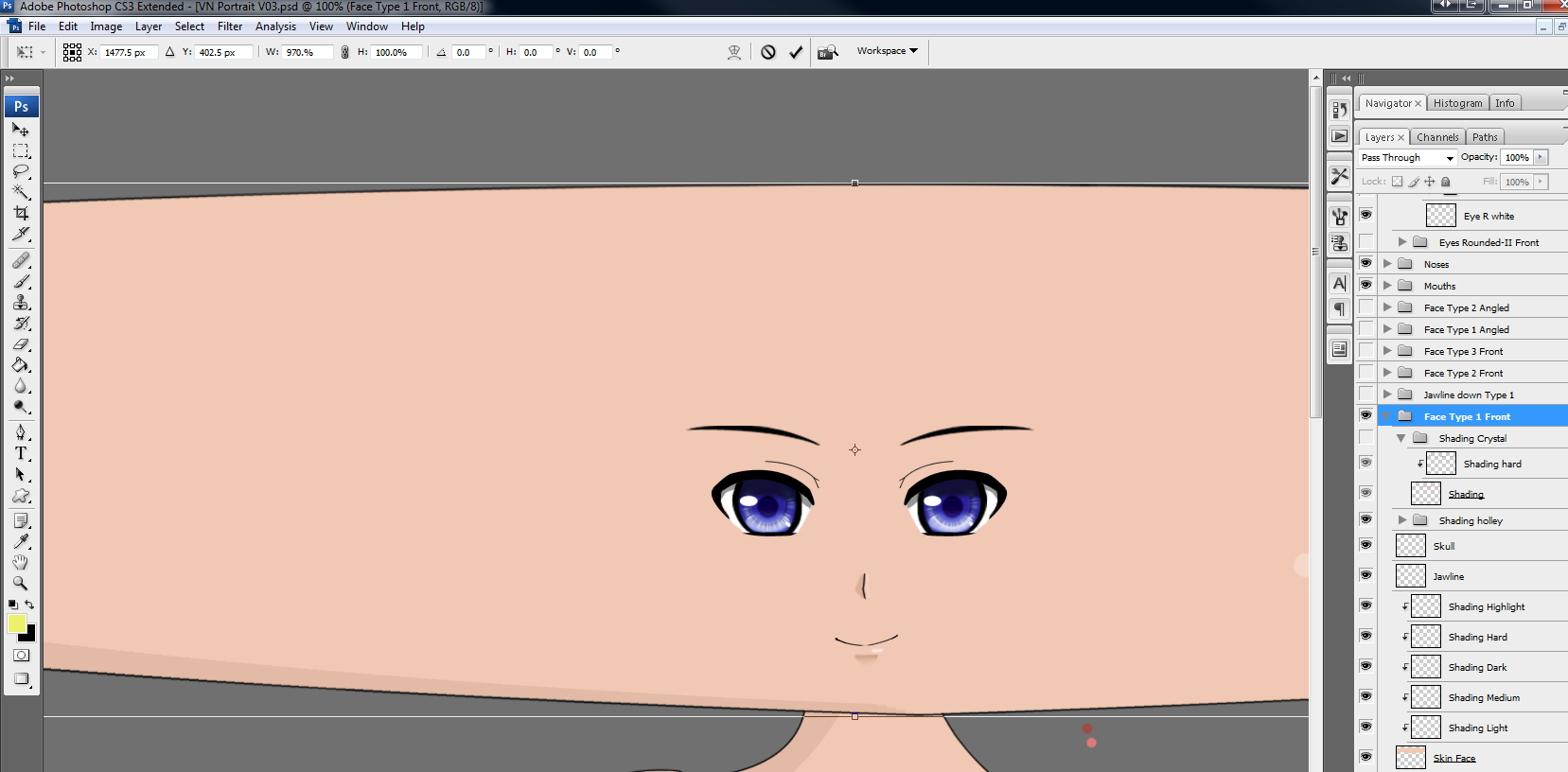Open the Filter menu
Screen dimensions: 1568x772
[x=230, y=26]
